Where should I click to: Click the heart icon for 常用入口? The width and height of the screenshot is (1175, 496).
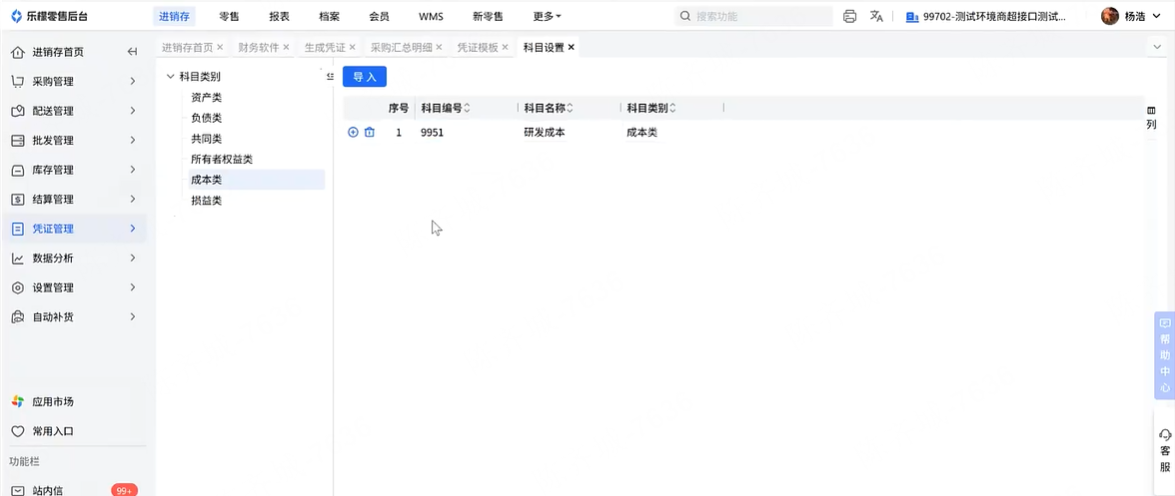click(x=18, y=432)
